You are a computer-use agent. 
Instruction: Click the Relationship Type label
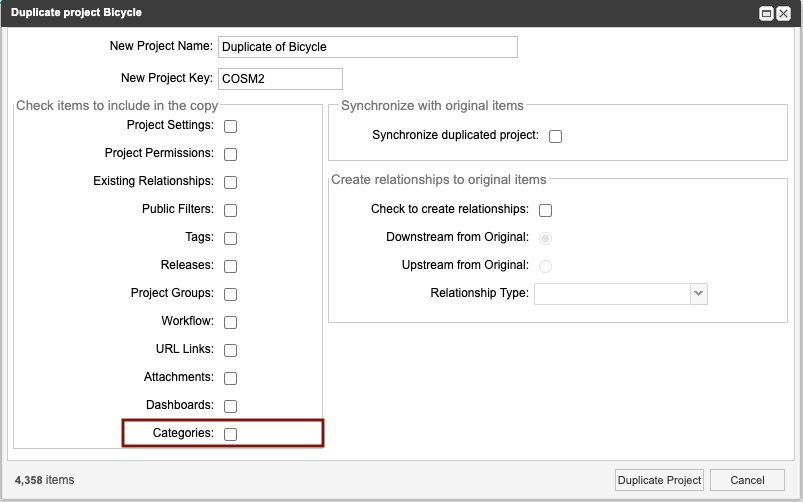coord(479,293)
